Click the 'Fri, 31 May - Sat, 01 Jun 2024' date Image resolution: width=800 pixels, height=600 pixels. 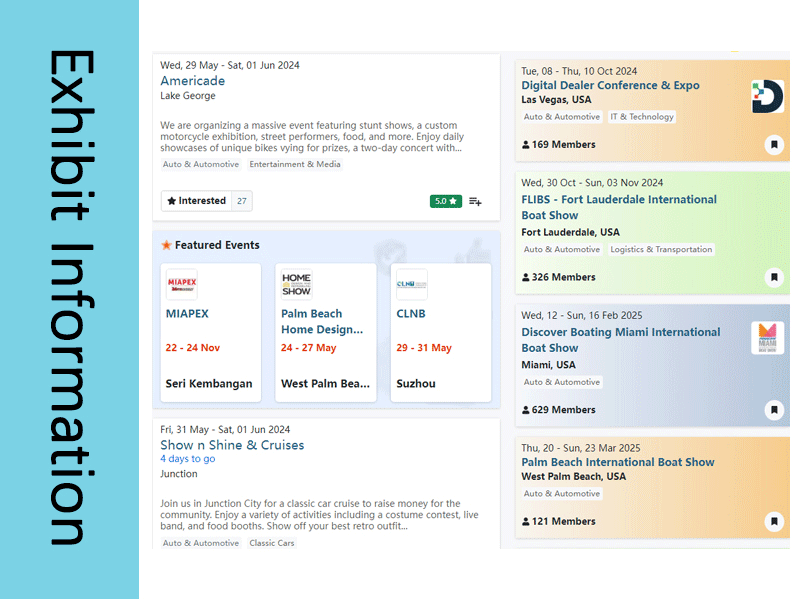point(225,430)
